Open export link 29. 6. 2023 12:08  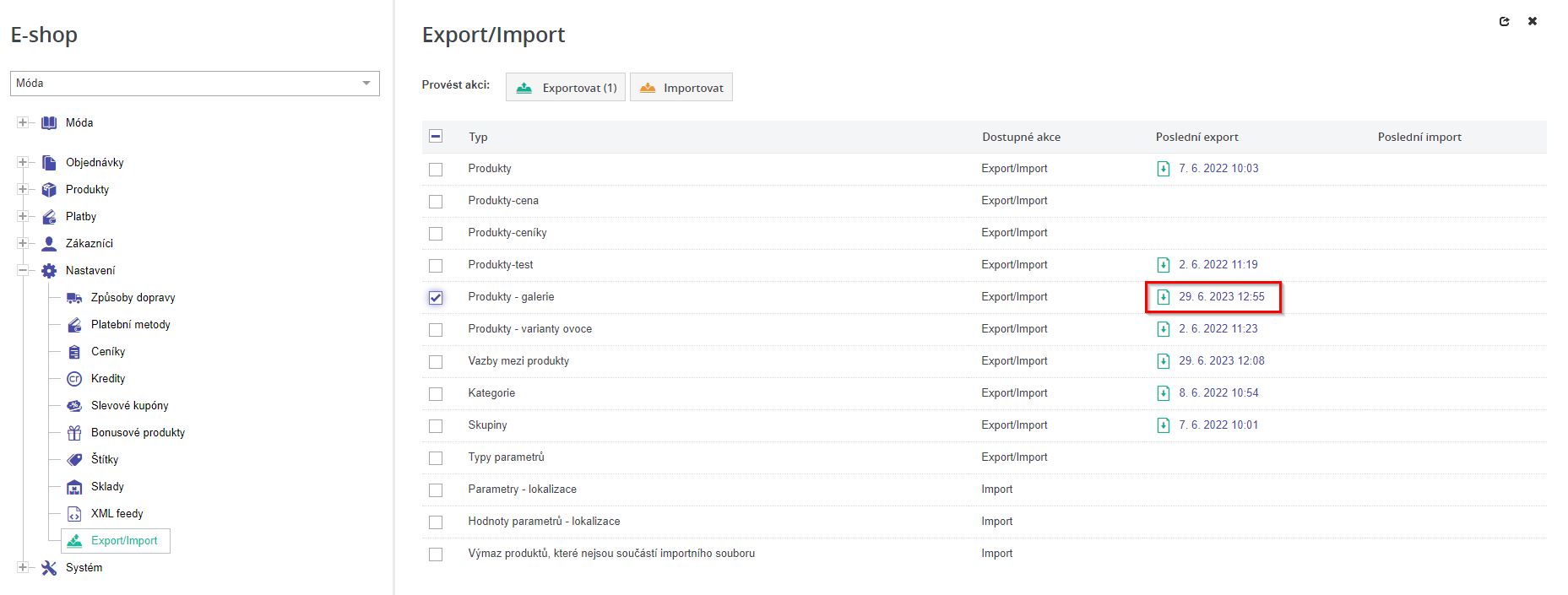pos(1222,361)
